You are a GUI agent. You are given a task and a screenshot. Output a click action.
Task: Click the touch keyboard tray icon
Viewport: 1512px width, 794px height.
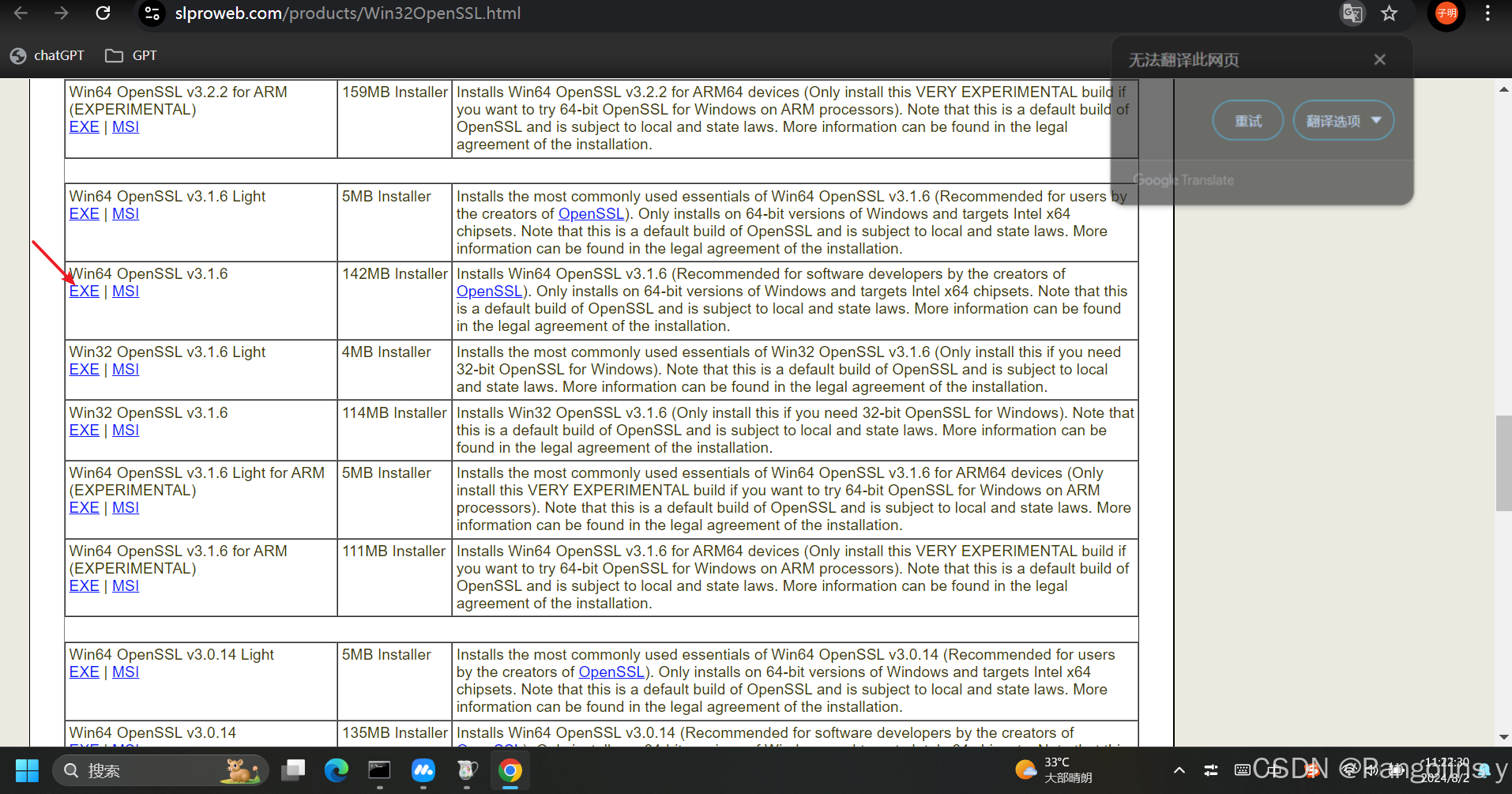click(x=1242, y=770)
